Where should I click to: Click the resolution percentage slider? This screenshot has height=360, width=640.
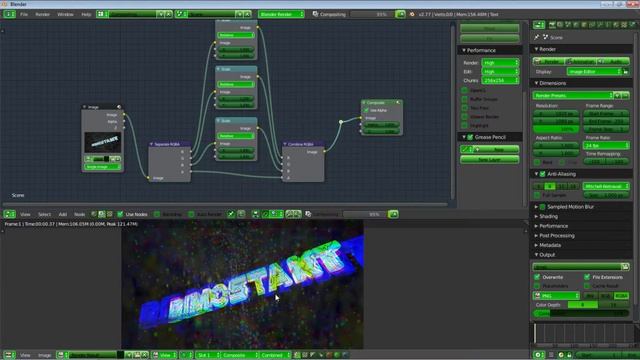(x=556, y=129)
